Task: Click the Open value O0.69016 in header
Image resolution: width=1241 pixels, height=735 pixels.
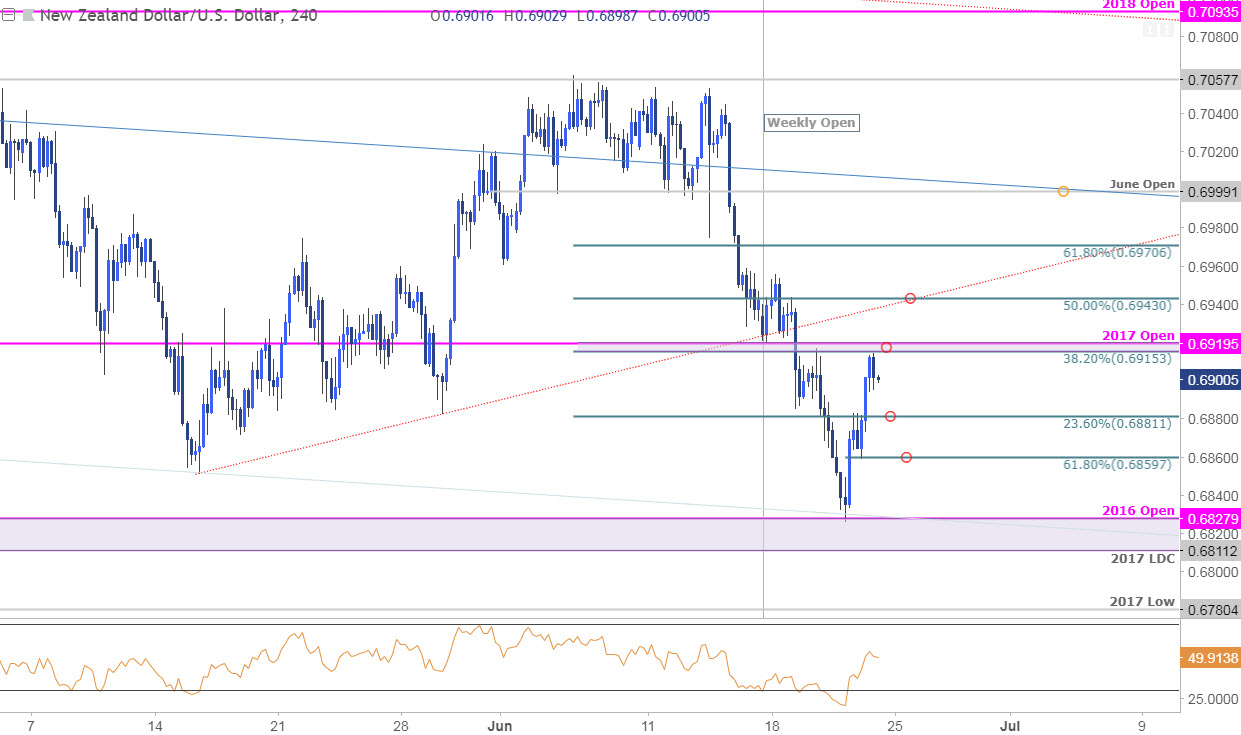Action: point(462,15)
